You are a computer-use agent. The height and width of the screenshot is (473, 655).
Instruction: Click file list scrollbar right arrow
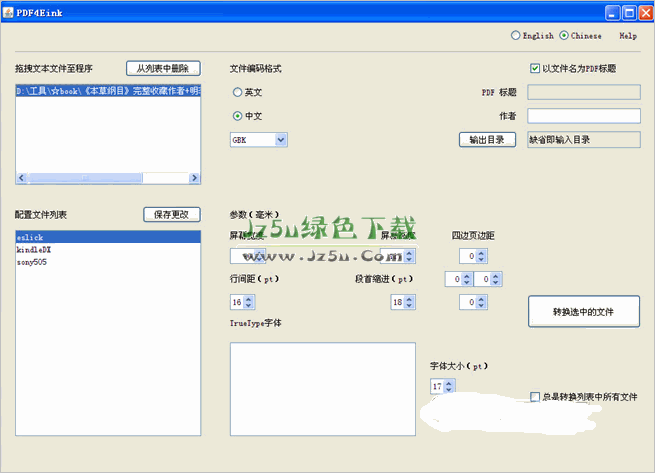194,178
